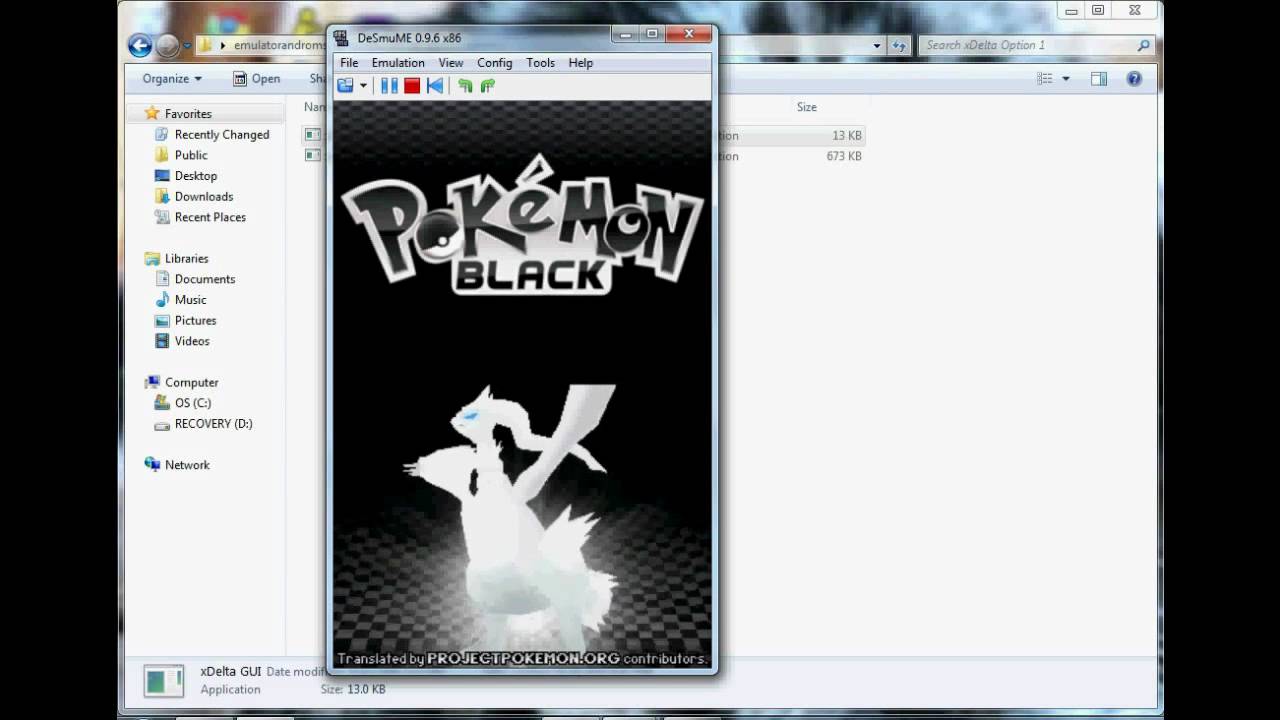This screenshot has width=1280, height=720.
Task: Select Libraries in the navigation pane
Action: pos(186,258)
